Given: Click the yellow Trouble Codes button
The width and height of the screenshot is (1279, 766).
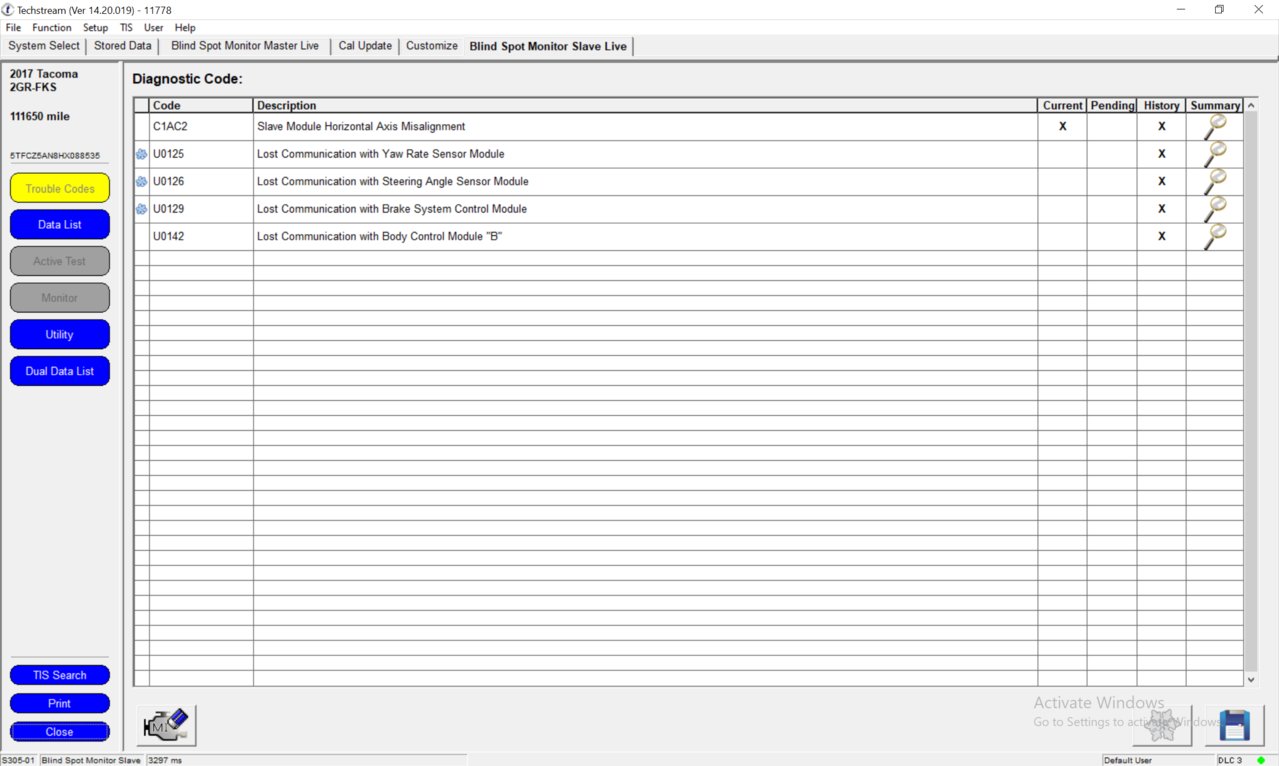Looking at the screenshot, I should [60, 188].
